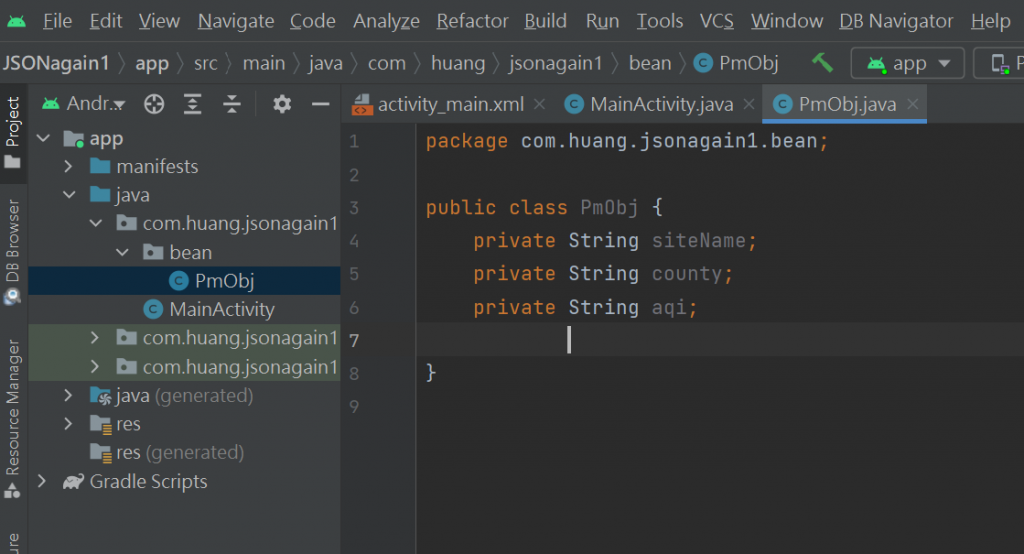Open Project panel settings gear
Screen dimensions: 1024x554
[x=282, y=104]
